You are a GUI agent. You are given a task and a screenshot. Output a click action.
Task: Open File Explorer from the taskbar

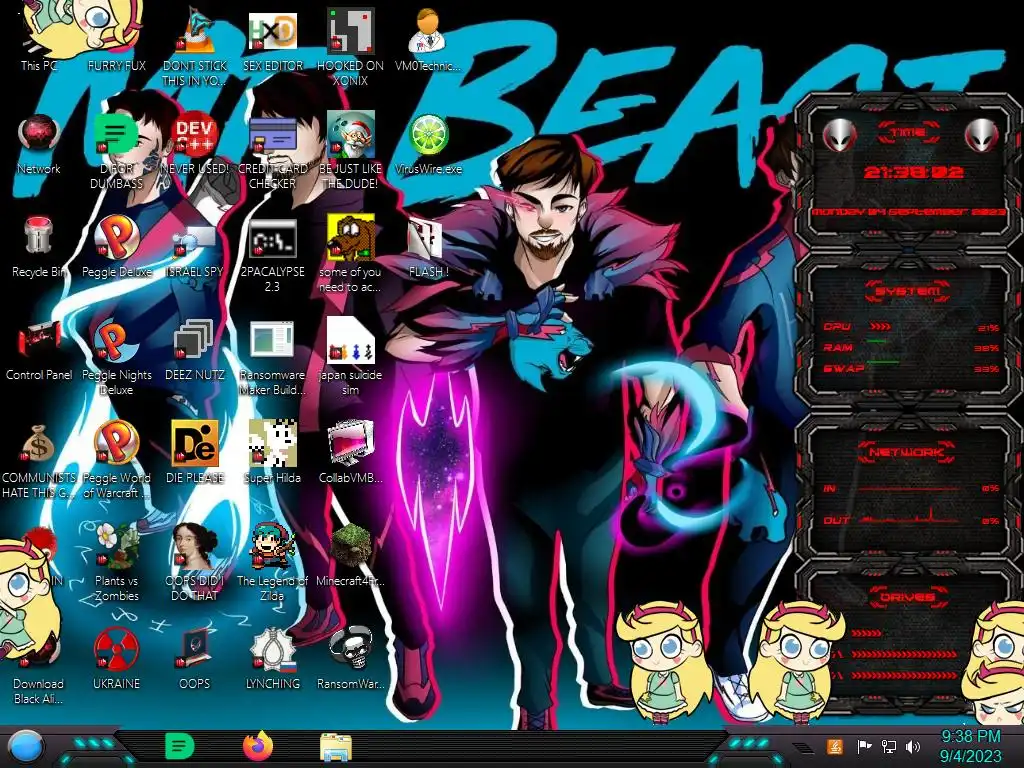tap(336, 747)
